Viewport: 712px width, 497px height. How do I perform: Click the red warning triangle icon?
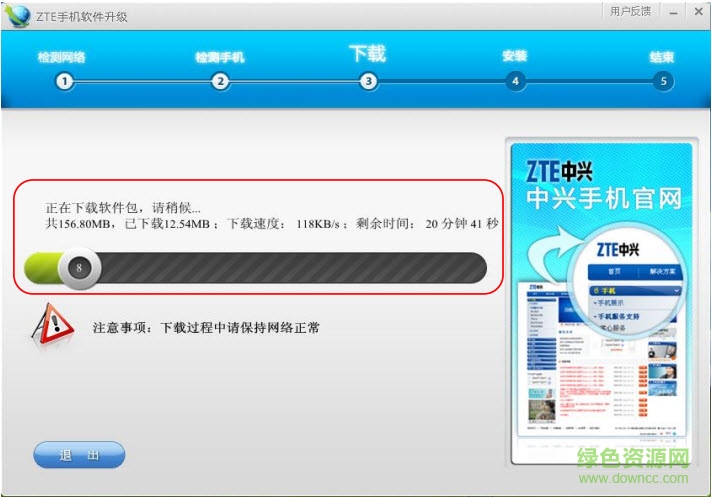(53, 325)
